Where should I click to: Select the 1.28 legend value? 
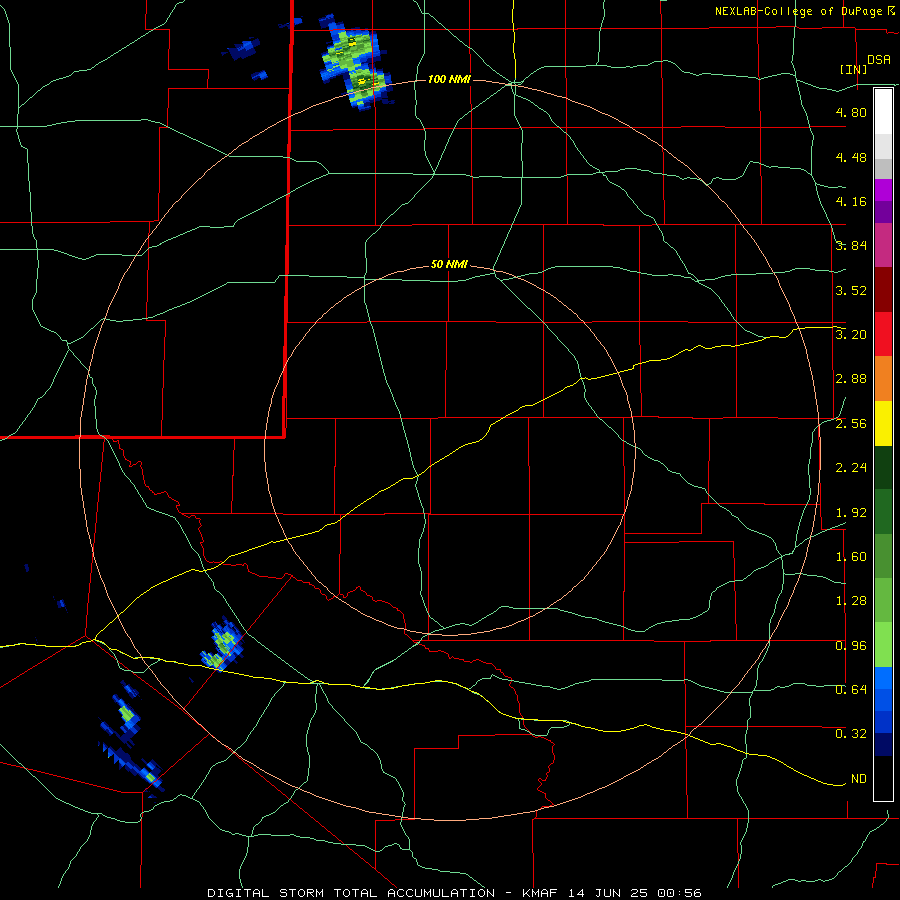point(851,601)
